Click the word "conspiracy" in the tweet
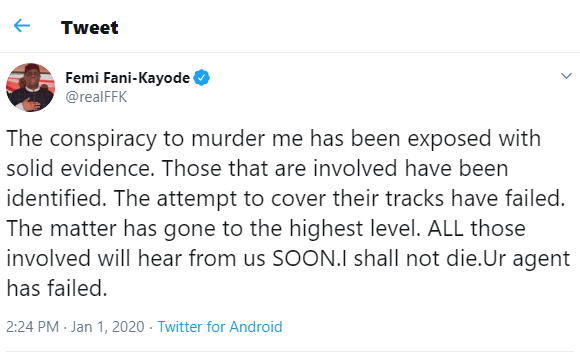This screenshot has height=361, width=580. click(x=103, y=139)
